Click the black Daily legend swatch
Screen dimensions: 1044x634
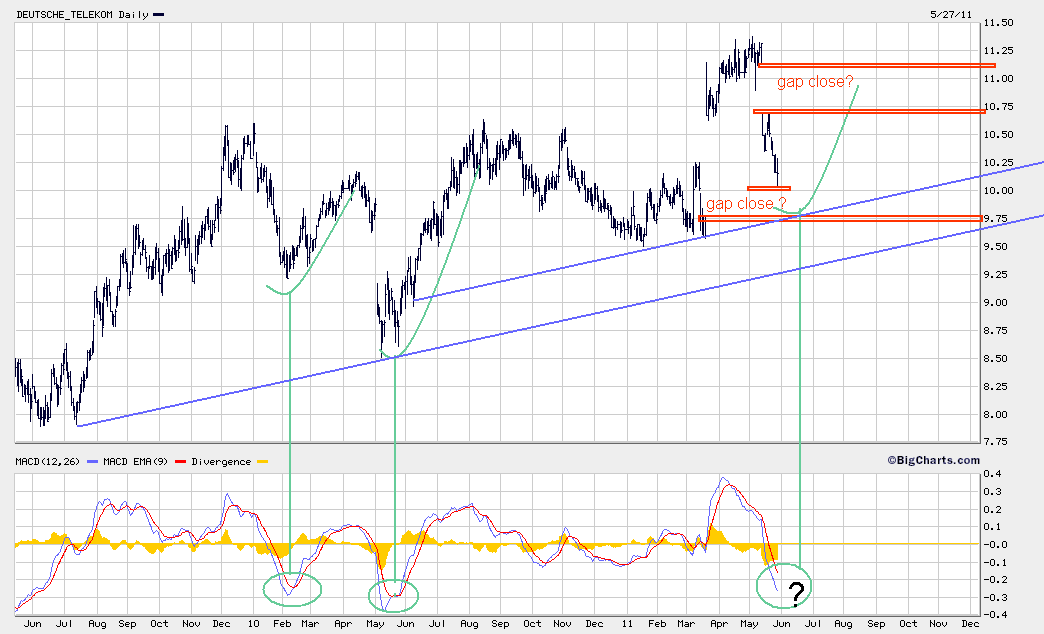158,15
